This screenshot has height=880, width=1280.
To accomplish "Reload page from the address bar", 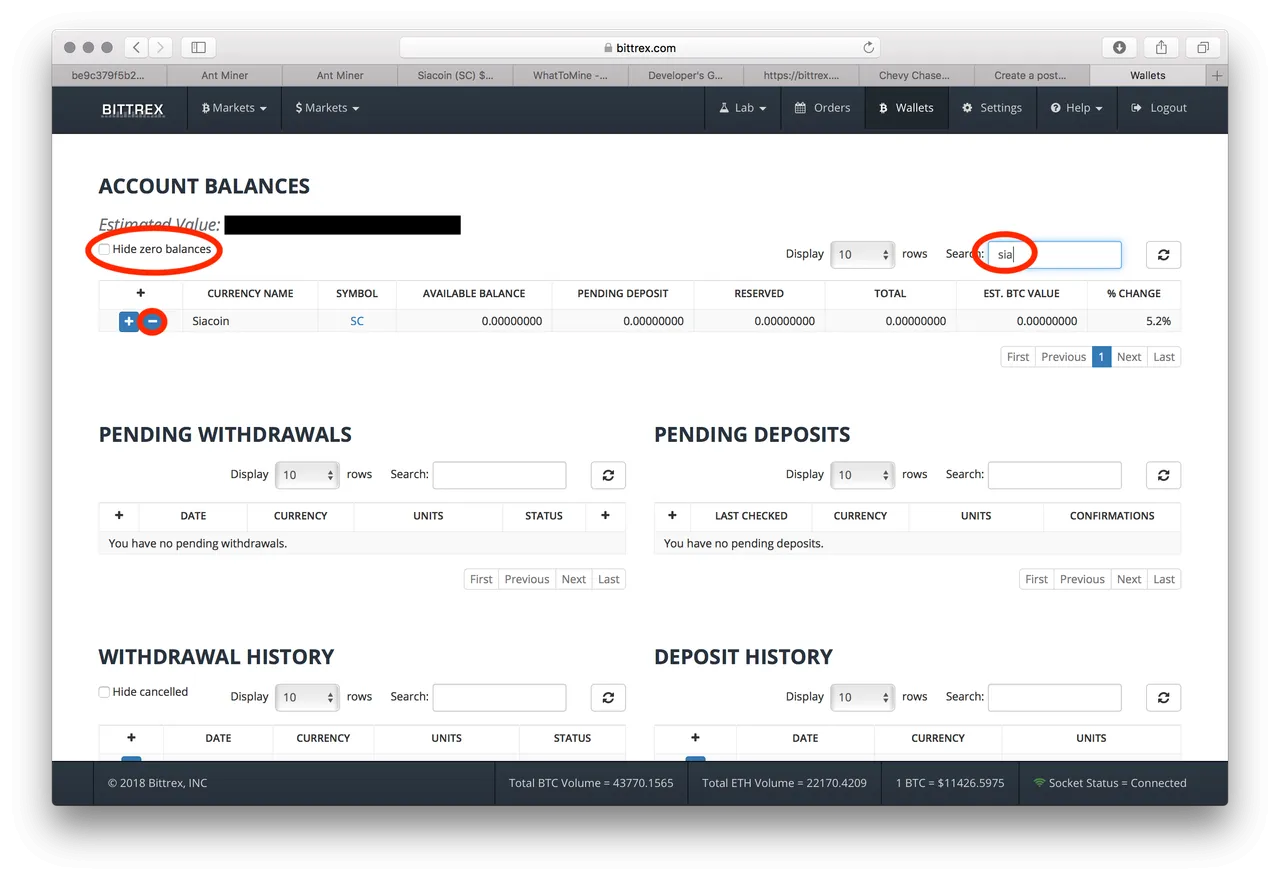I will tap(868, 47).
